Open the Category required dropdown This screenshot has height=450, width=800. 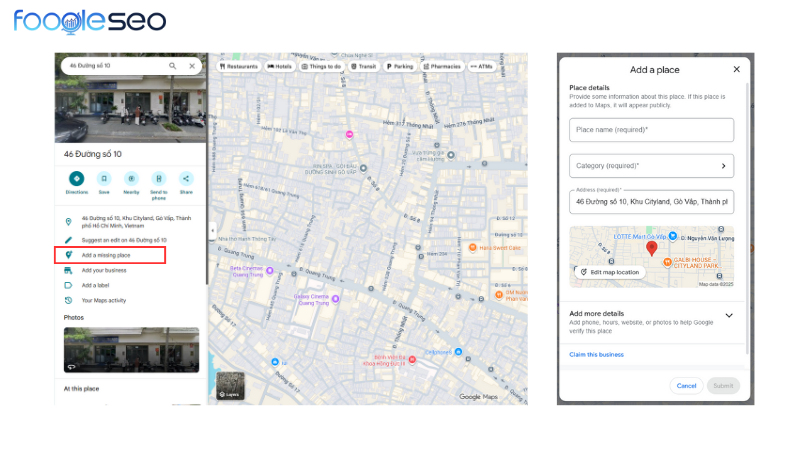(x=652, y=166)
